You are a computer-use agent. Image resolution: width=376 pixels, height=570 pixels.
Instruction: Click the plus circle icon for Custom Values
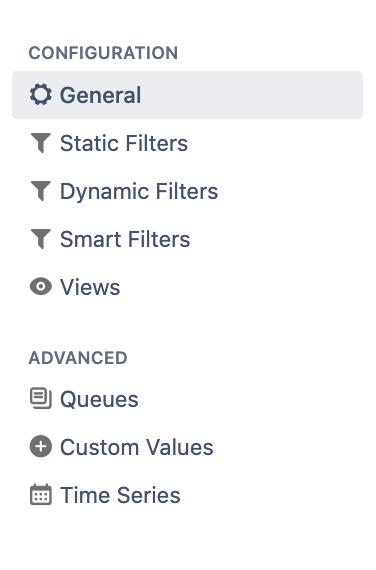click(40, 446)
